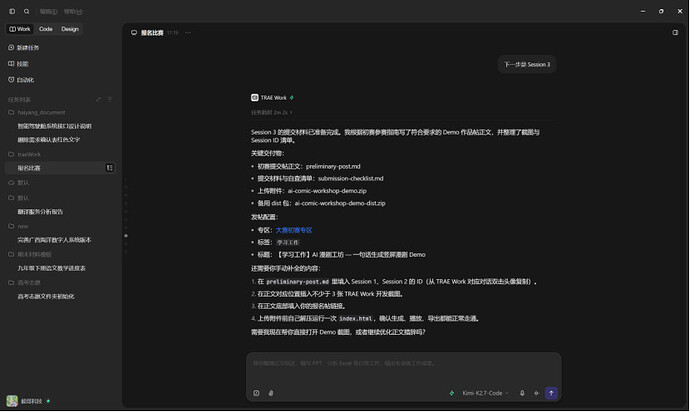Collapse the haiyang_document folder
This screenshot has width=690, height=412.
coord(37,113)
